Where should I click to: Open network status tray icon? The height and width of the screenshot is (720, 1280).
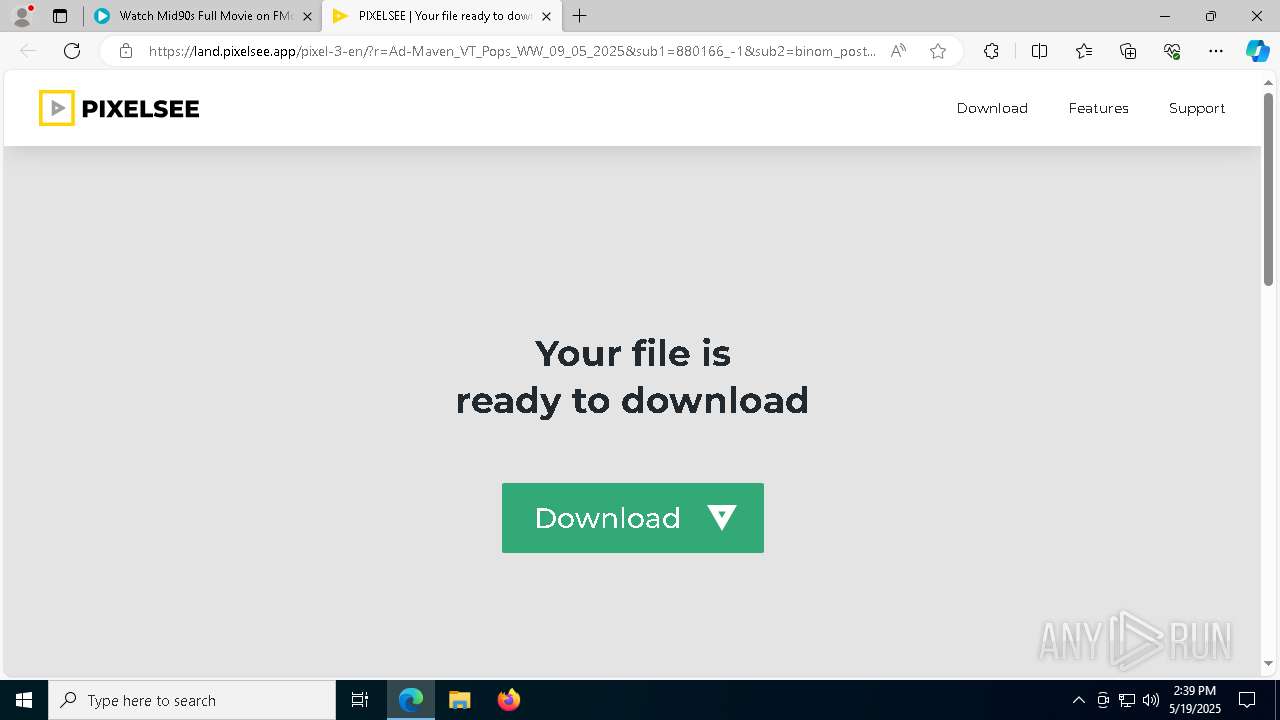coord(1127,700)
